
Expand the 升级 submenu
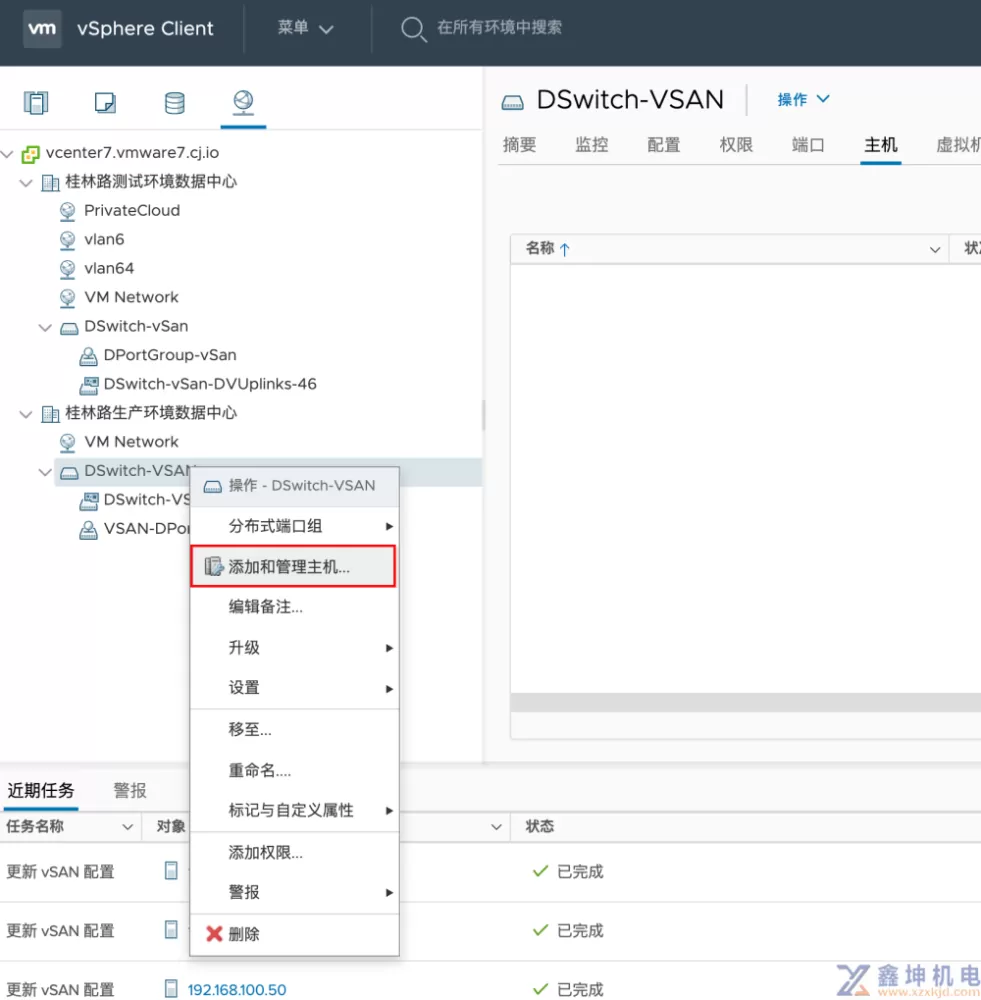click(295, 648)
